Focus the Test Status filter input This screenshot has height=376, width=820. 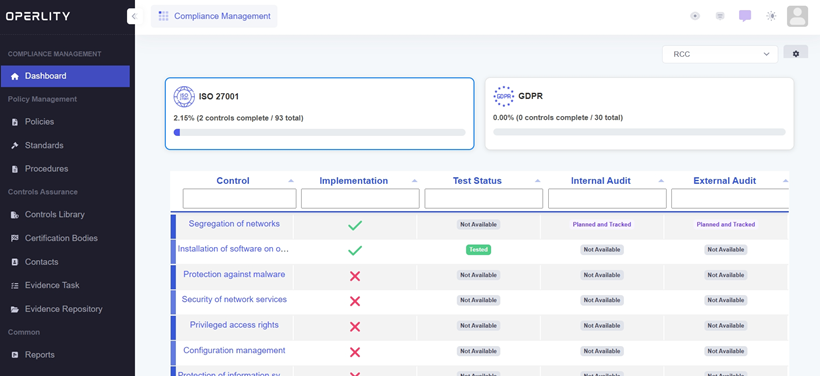click(484, 199)
